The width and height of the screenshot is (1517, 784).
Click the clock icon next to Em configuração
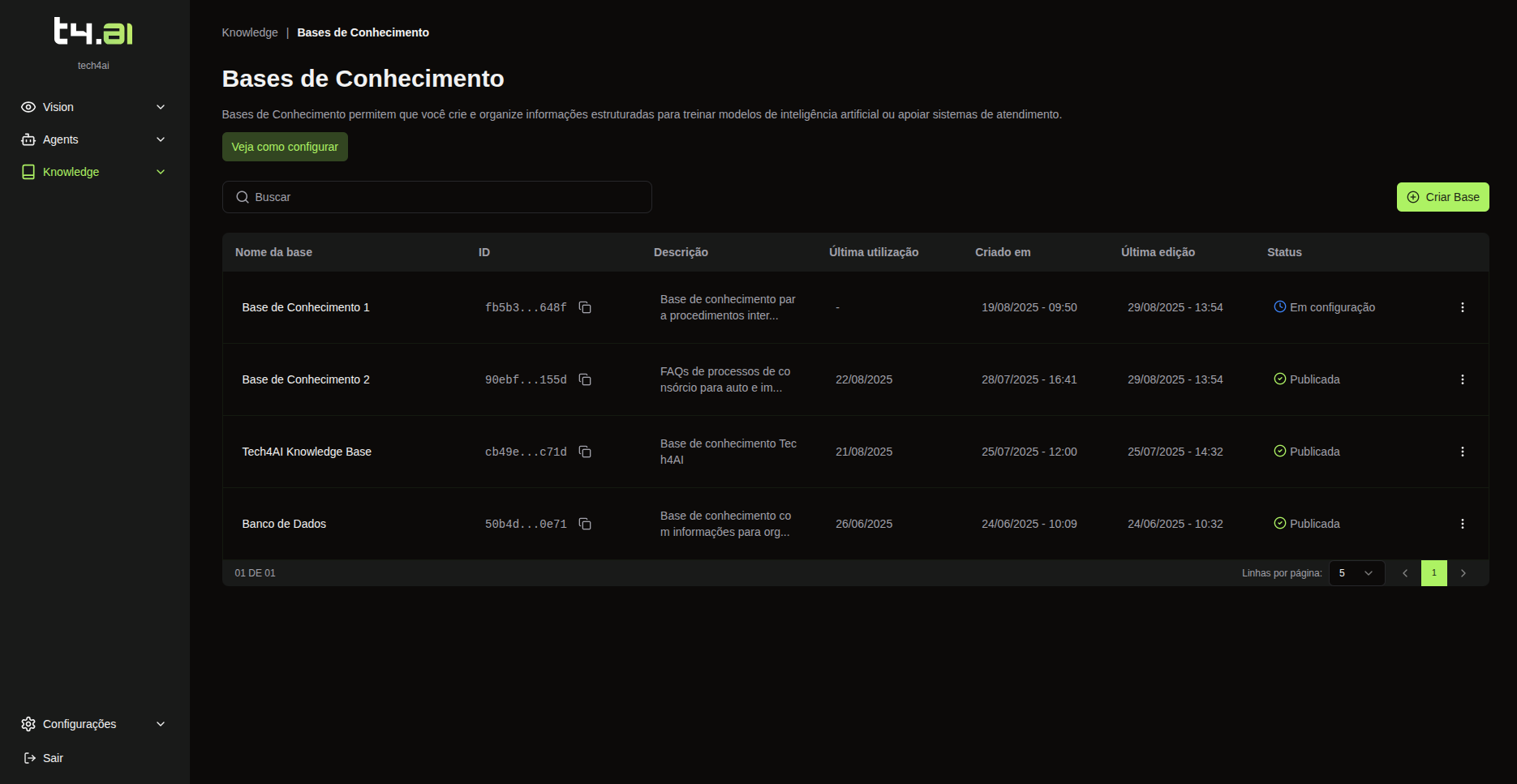[x=1279, y=306]
